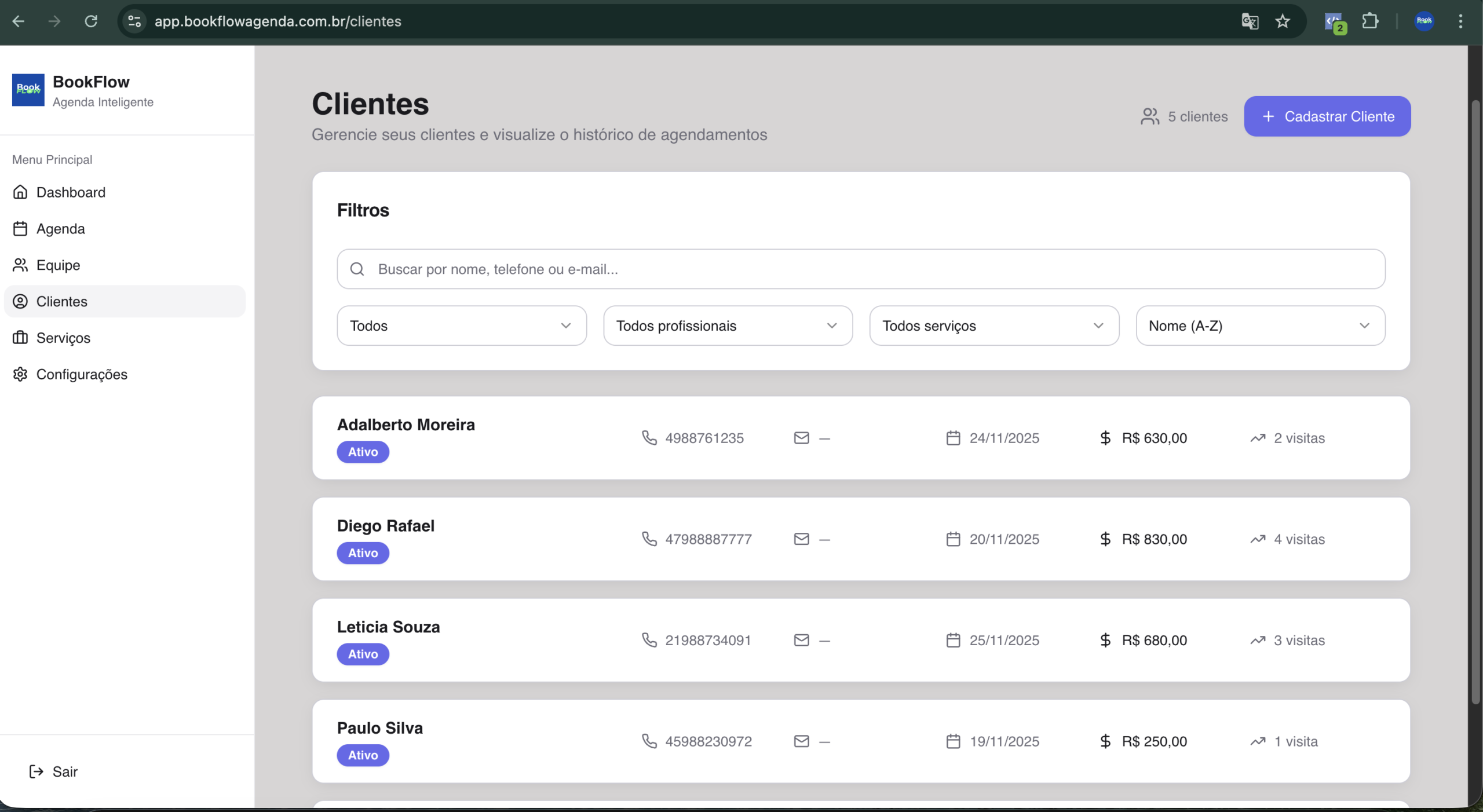Click envelope icon on Diego Rafael's row
1483x812 pixels.
coord(801,539)
